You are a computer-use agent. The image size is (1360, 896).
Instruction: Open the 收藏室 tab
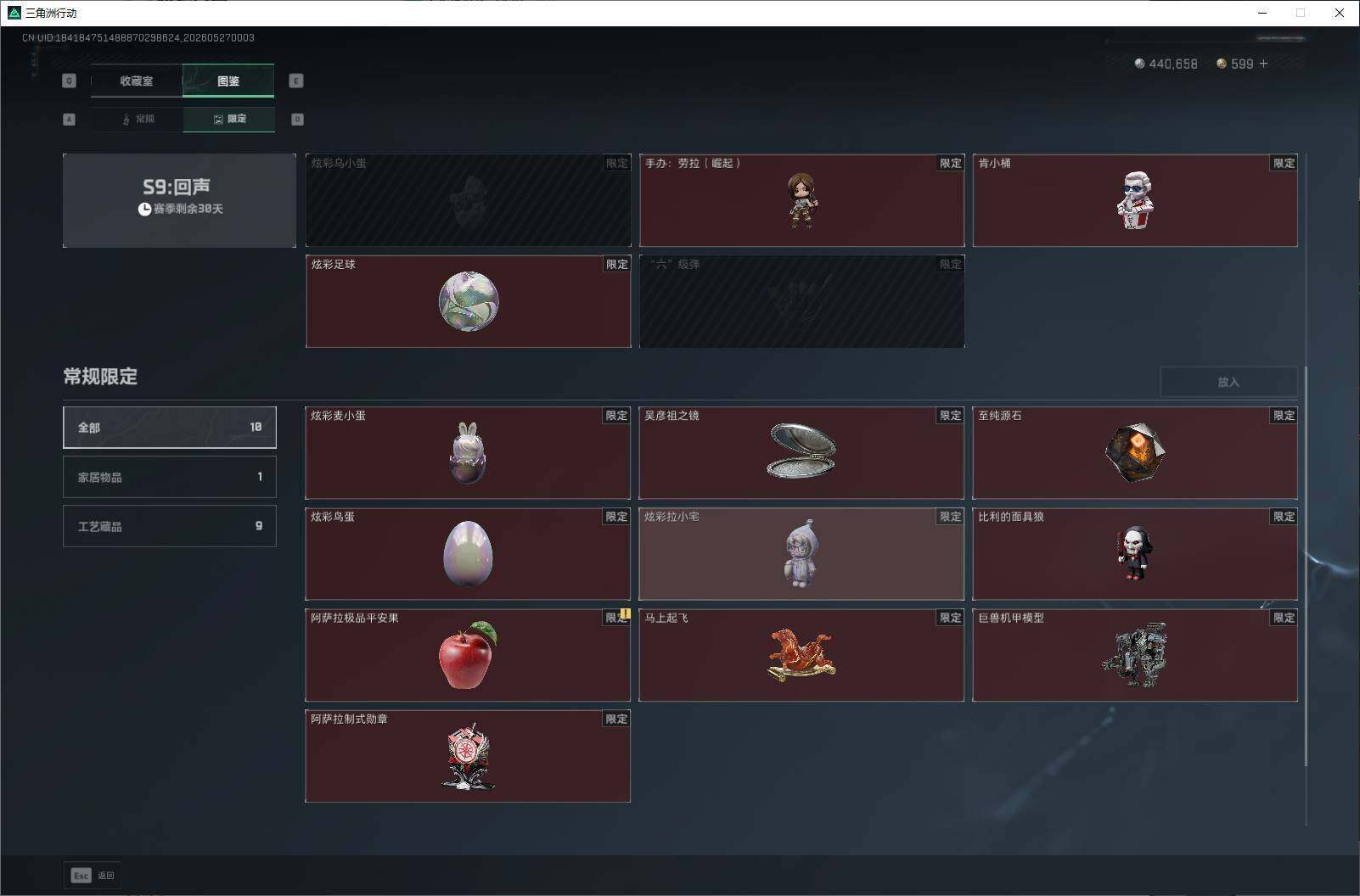[x=137, y=81]
